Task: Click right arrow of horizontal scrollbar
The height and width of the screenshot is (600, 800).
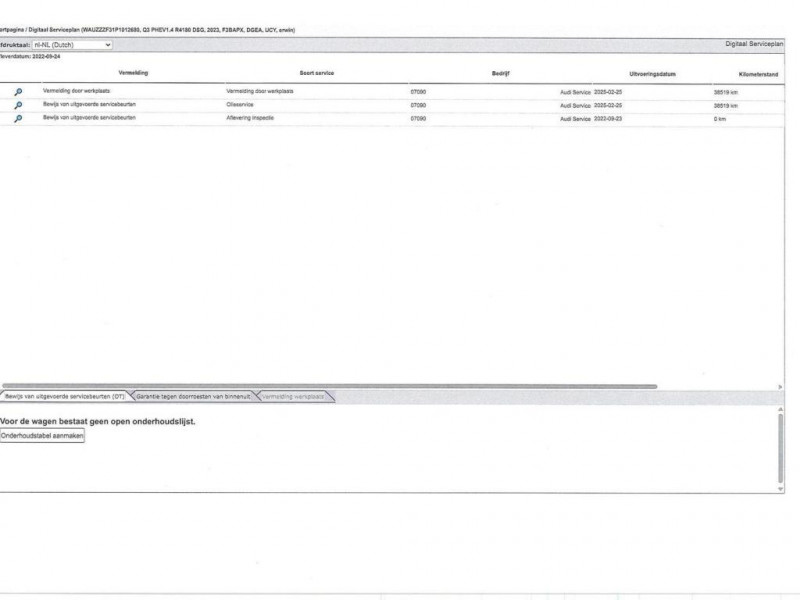Action: (x=780, y=386)
